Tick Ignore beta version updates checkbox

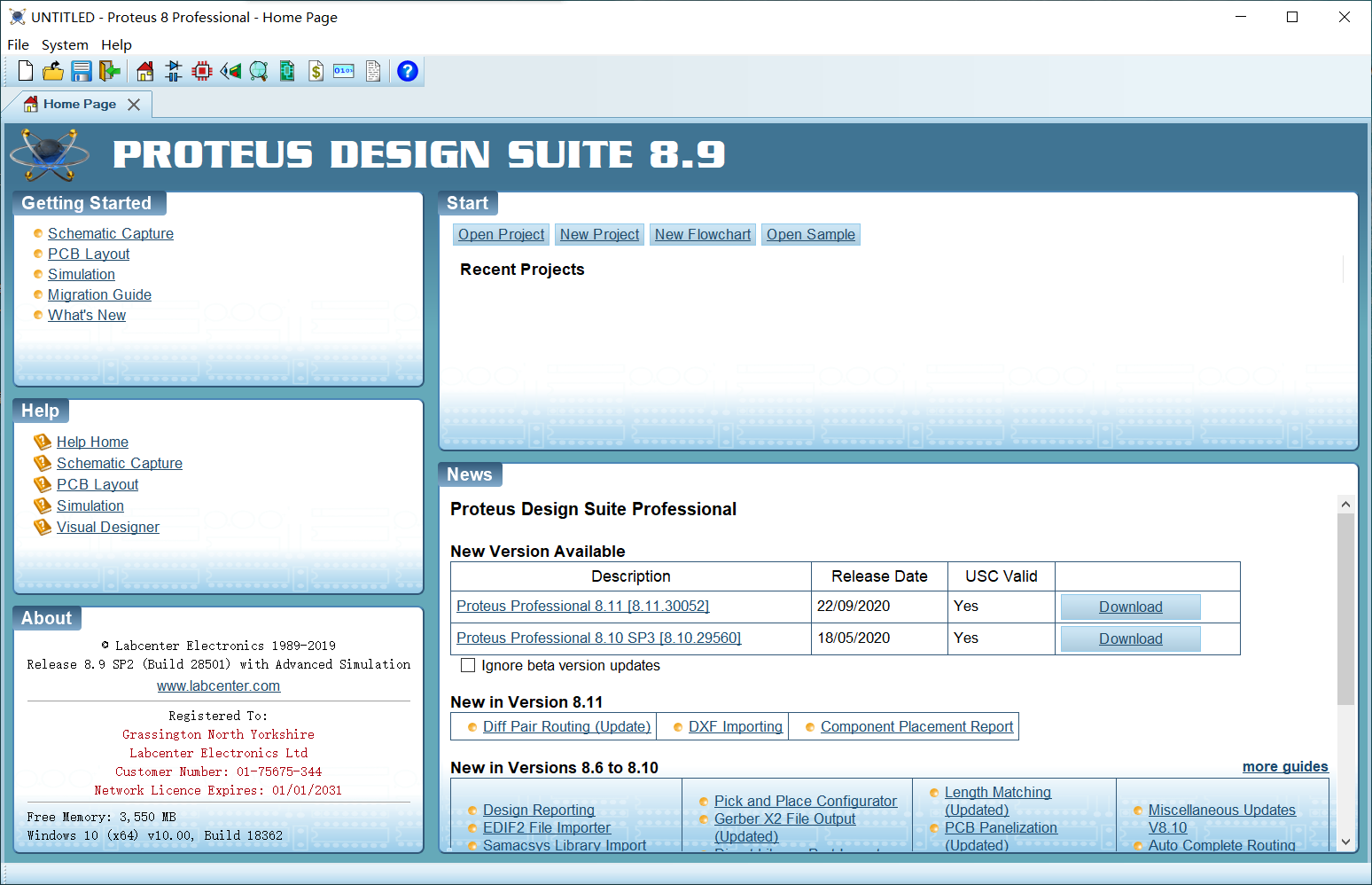(468, 665)
